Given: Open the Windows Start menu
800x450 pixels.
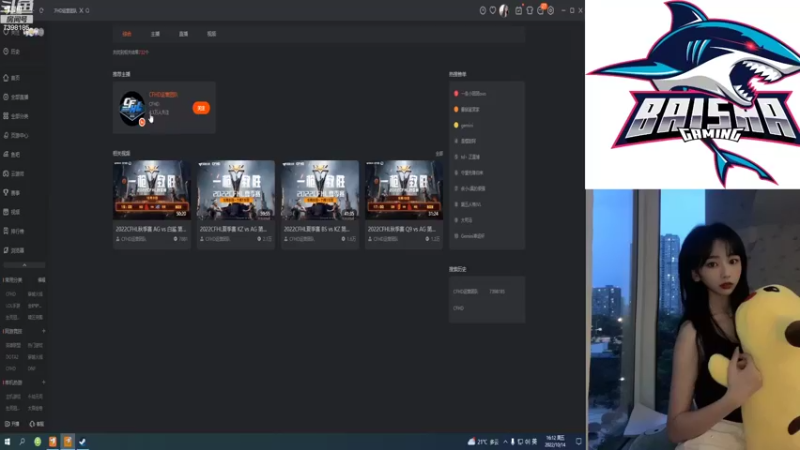Looking at the screenshot, I should click(x=7, y=441).
